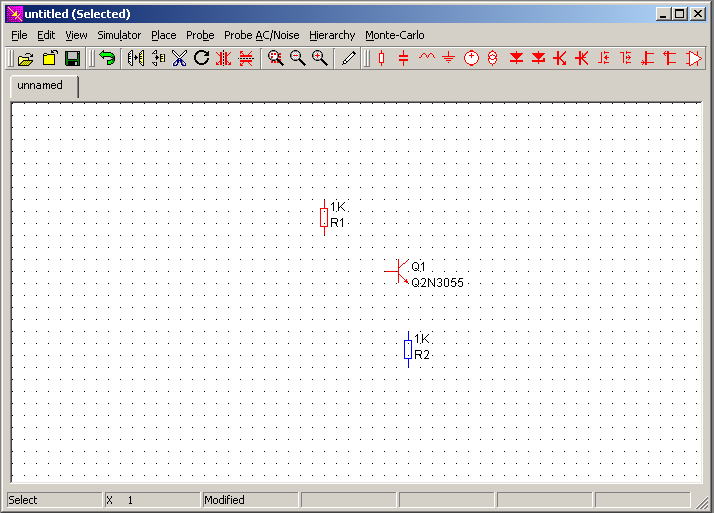Rotate the selected component

click(x=201, y=58)
